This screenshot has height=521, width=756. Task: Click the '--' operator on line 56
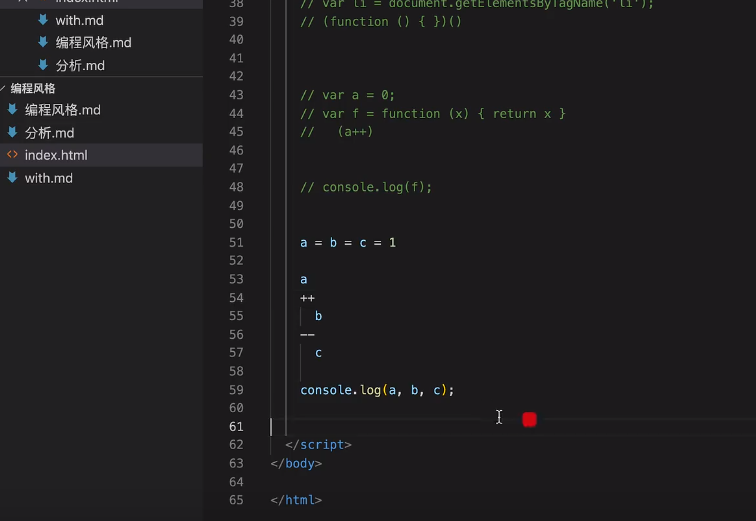[x=307, y=334]
